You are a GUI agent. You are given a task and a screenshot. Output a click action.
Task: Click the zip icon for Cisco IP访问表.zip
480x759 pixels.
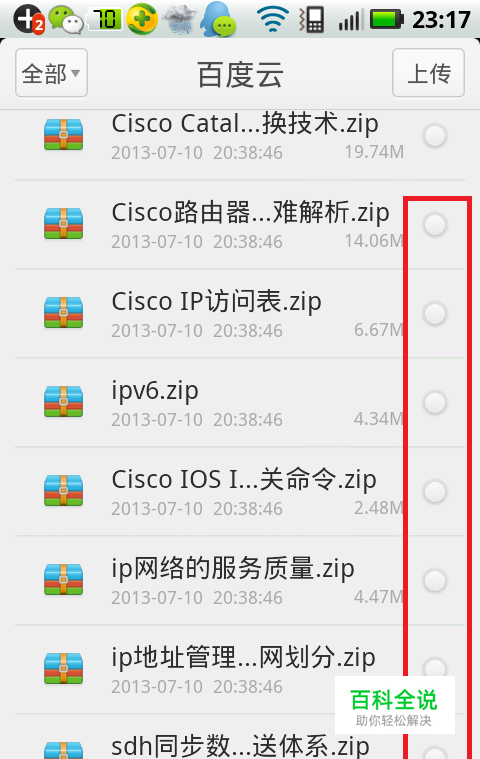[63, 312]
